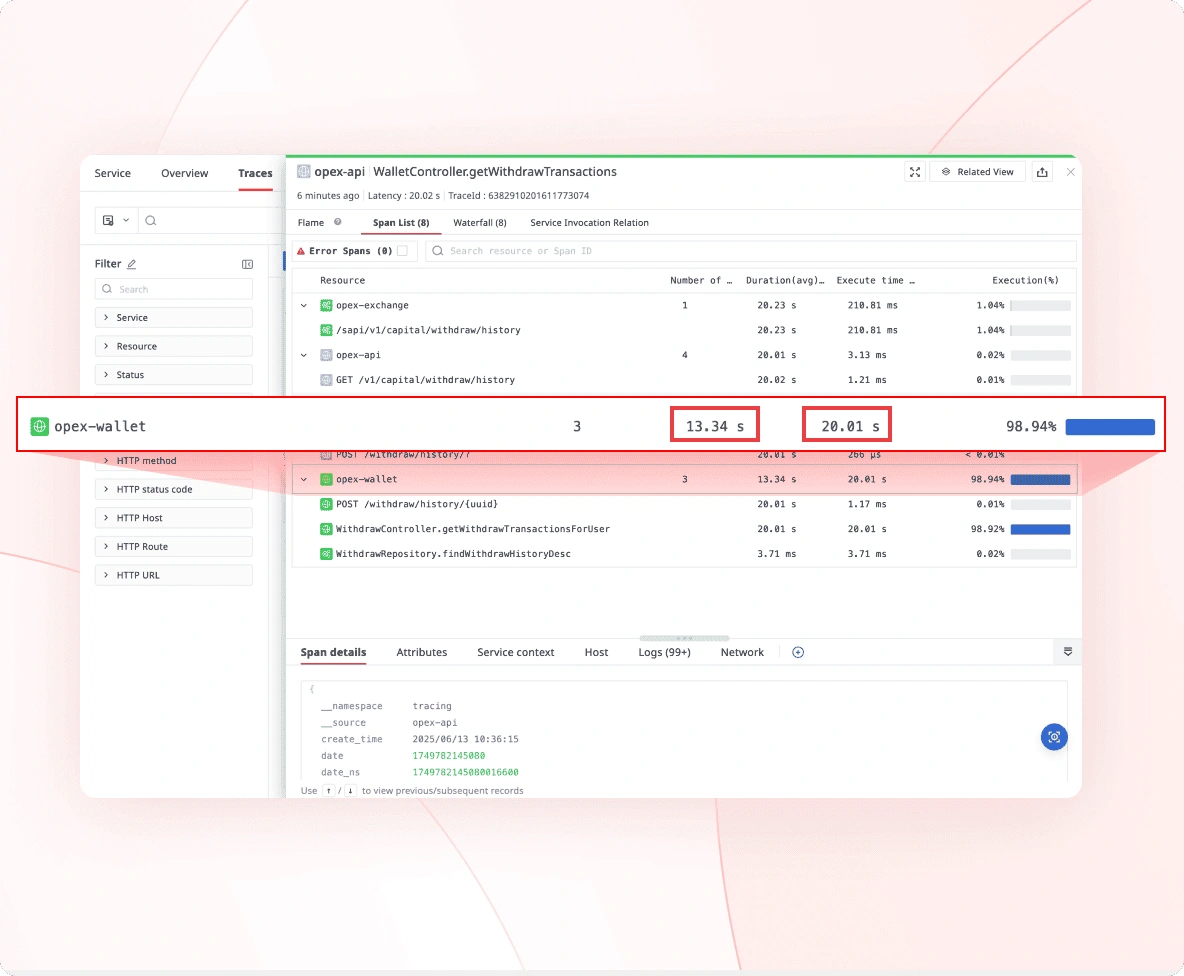Screen dimensions: 1184x976
Task: Collapse the opex-exchange tree row
Action: point(304,305)
